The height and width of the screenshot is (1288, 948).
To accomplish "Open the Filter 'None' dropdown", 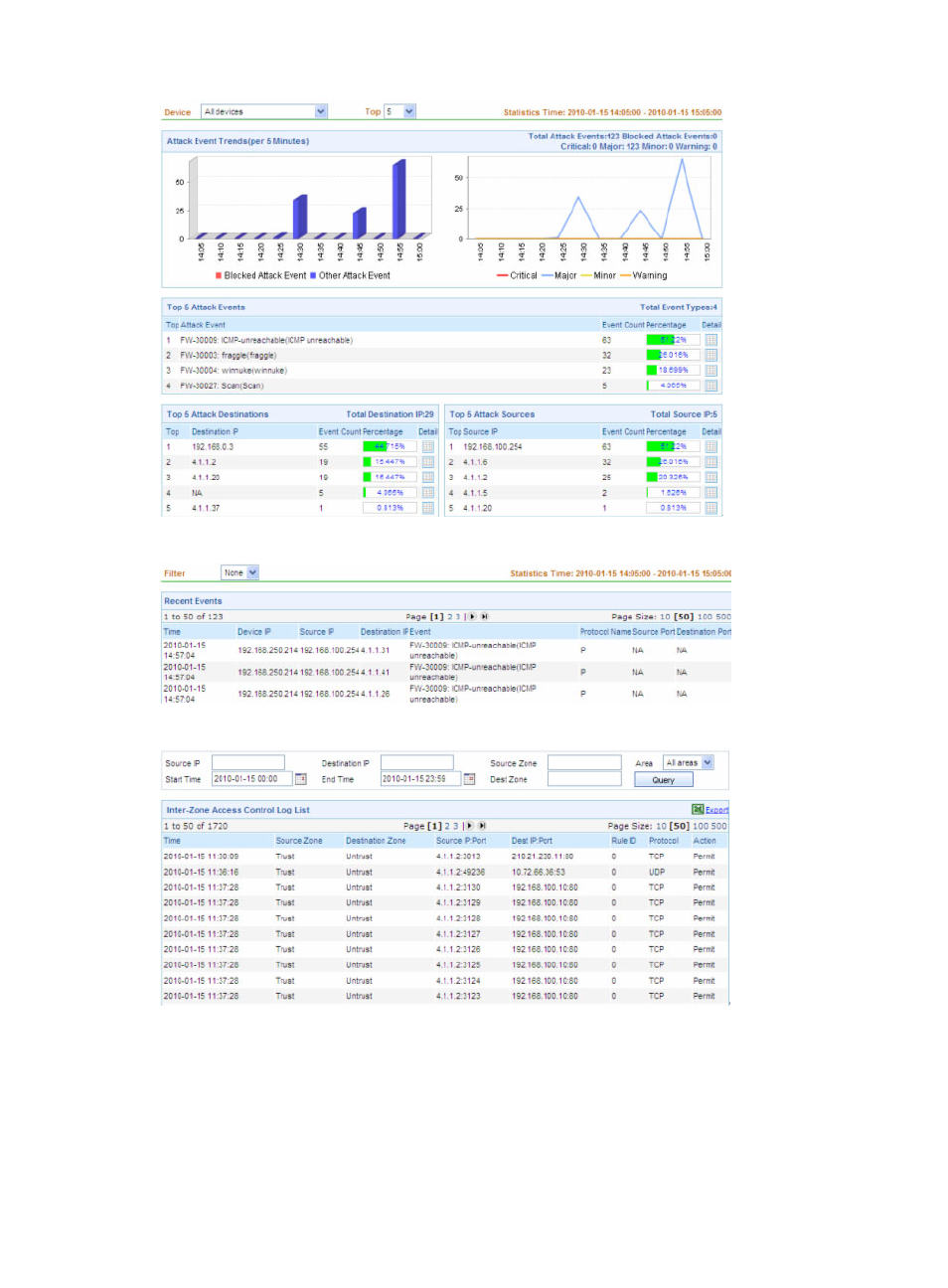I will coord(239,572).
